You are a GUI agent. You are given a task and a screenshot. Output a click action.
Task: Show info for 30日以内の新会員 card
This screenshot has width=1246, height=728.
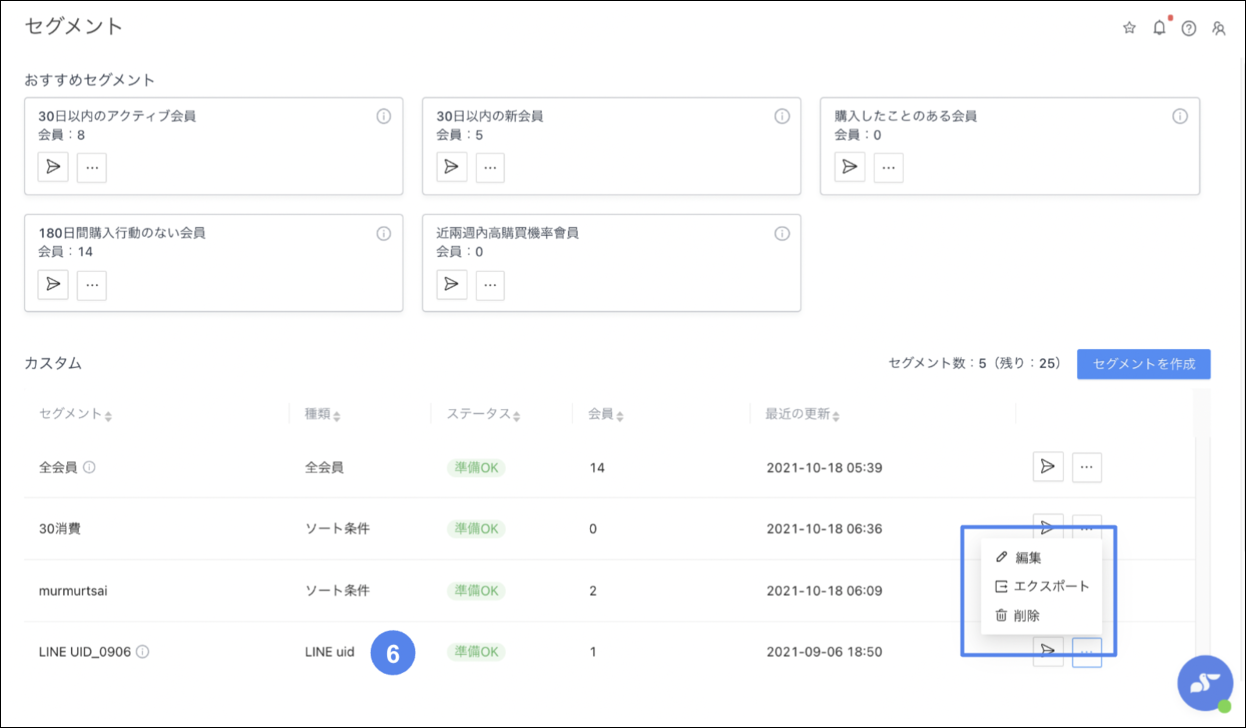pyautogui.click(x=782, y=117)
